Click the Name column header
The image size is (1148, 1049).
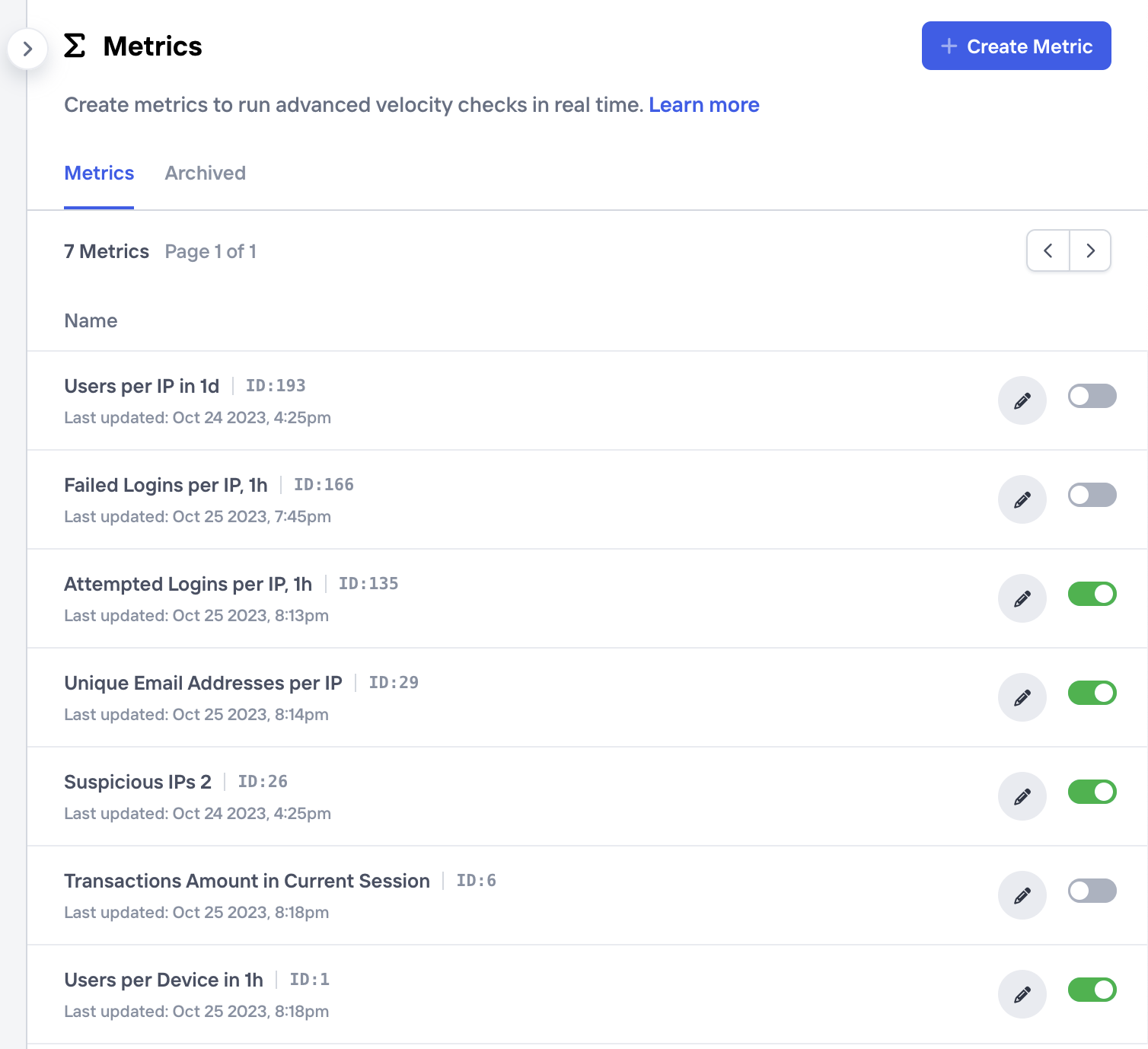91,320
